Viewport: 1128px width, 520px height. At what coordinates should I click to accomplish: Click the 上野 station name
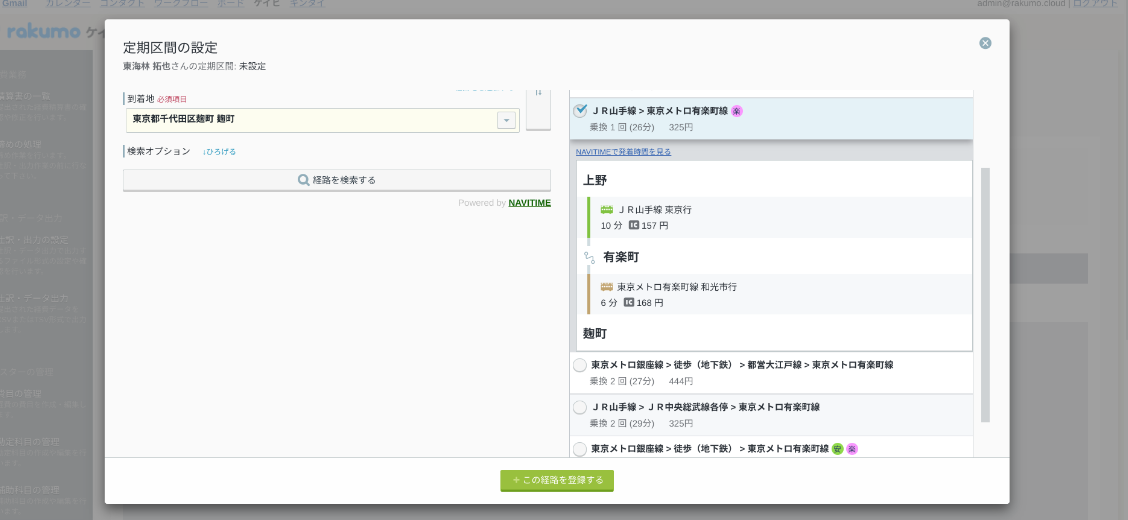pos(595,180)
